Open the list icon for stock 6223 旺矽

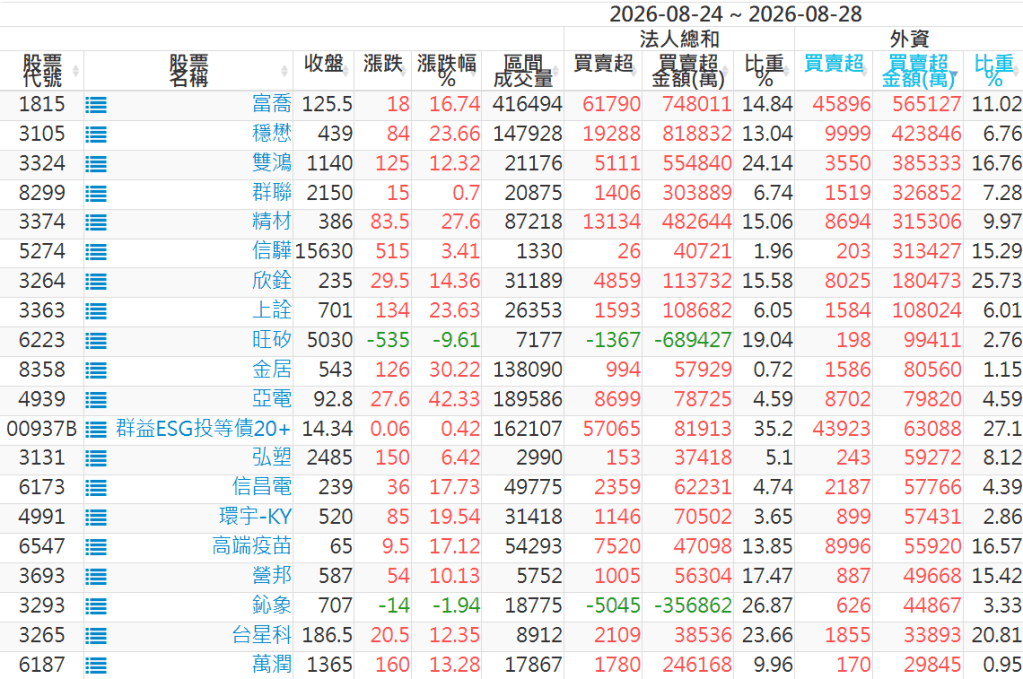(x=96, y=340)
